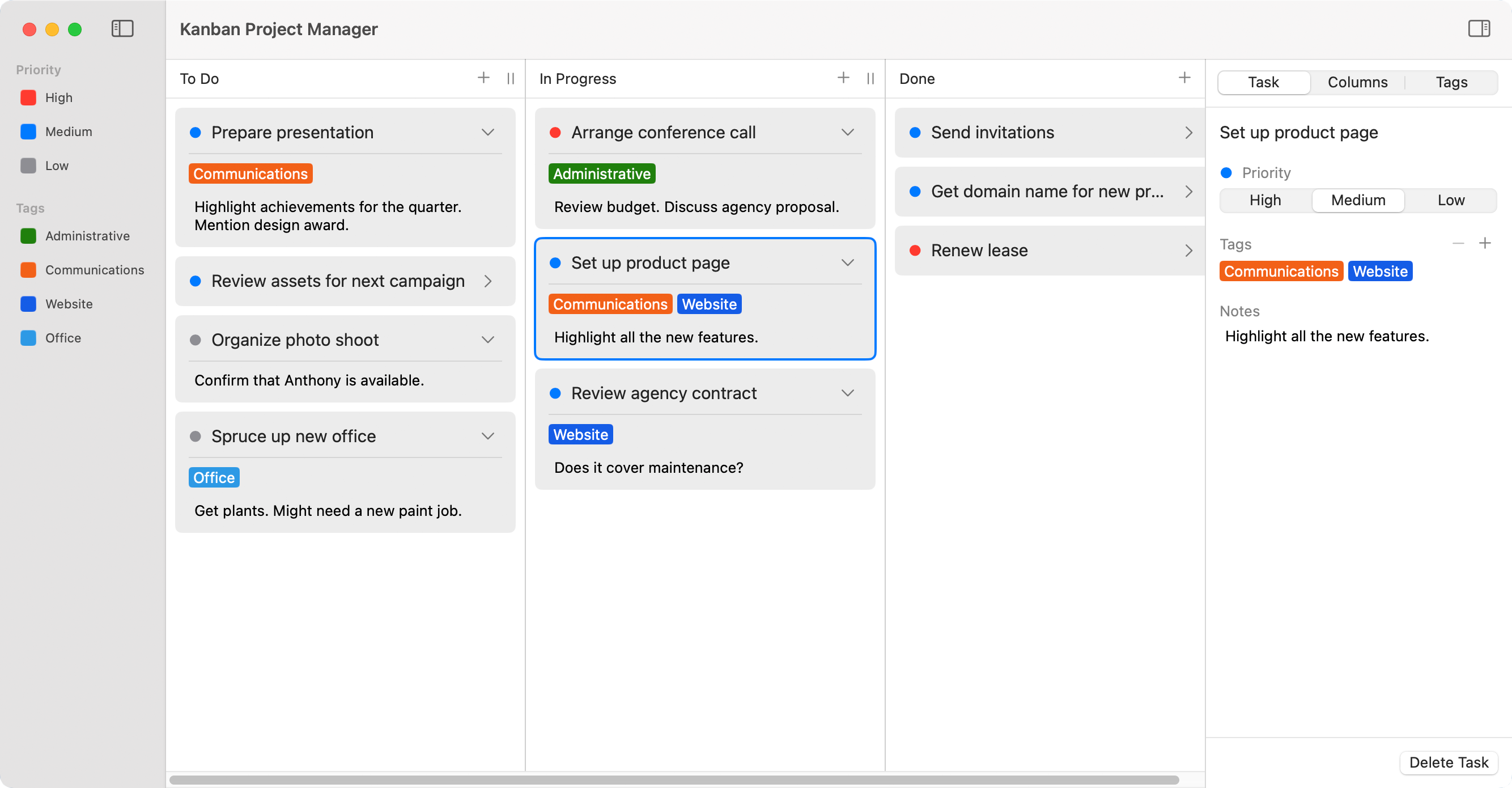Click the horizontal scrollbar at bottom of board
The image size is (1512, 788).
click(x=674, y=779)
